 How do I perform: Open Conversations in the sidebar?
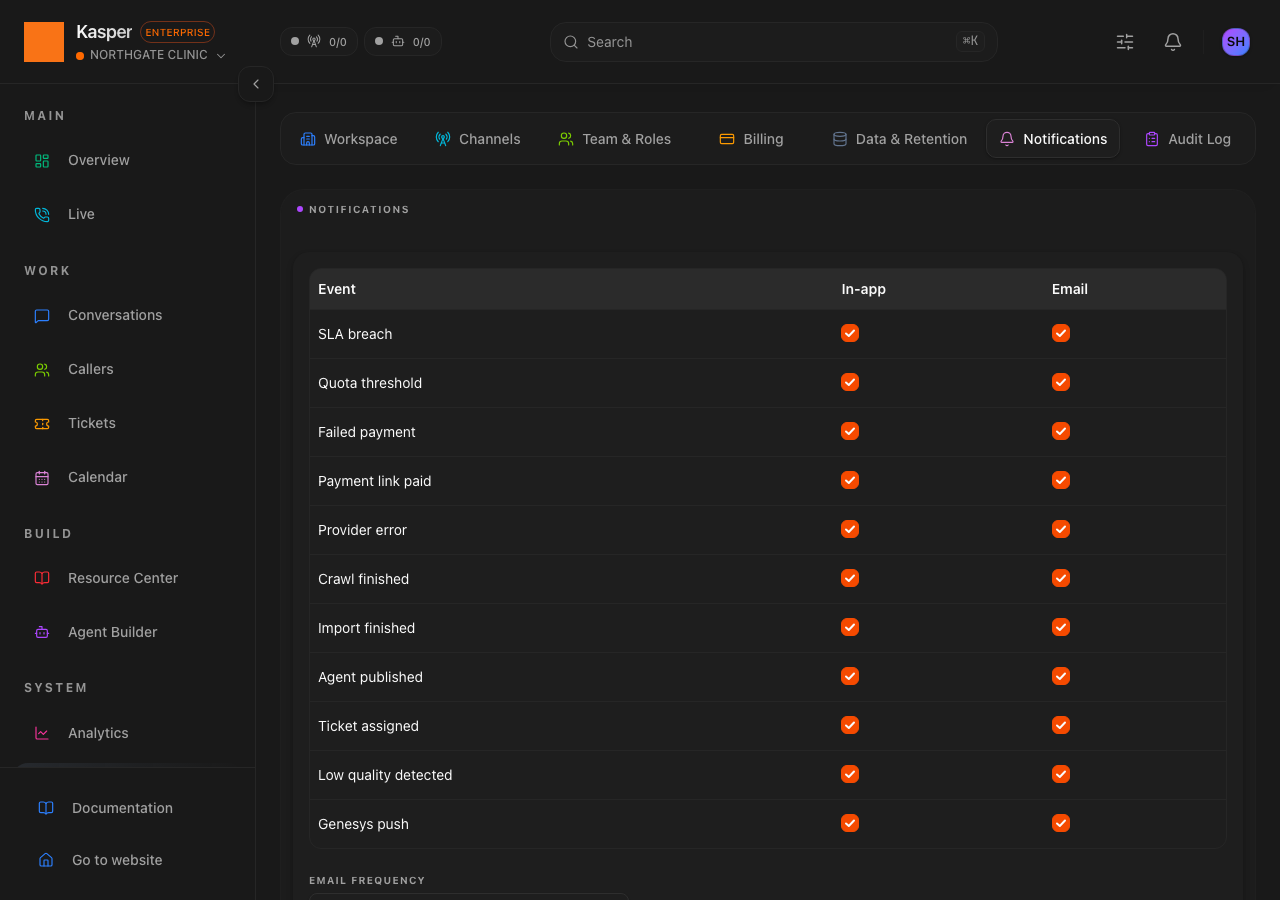coord(128,315)
